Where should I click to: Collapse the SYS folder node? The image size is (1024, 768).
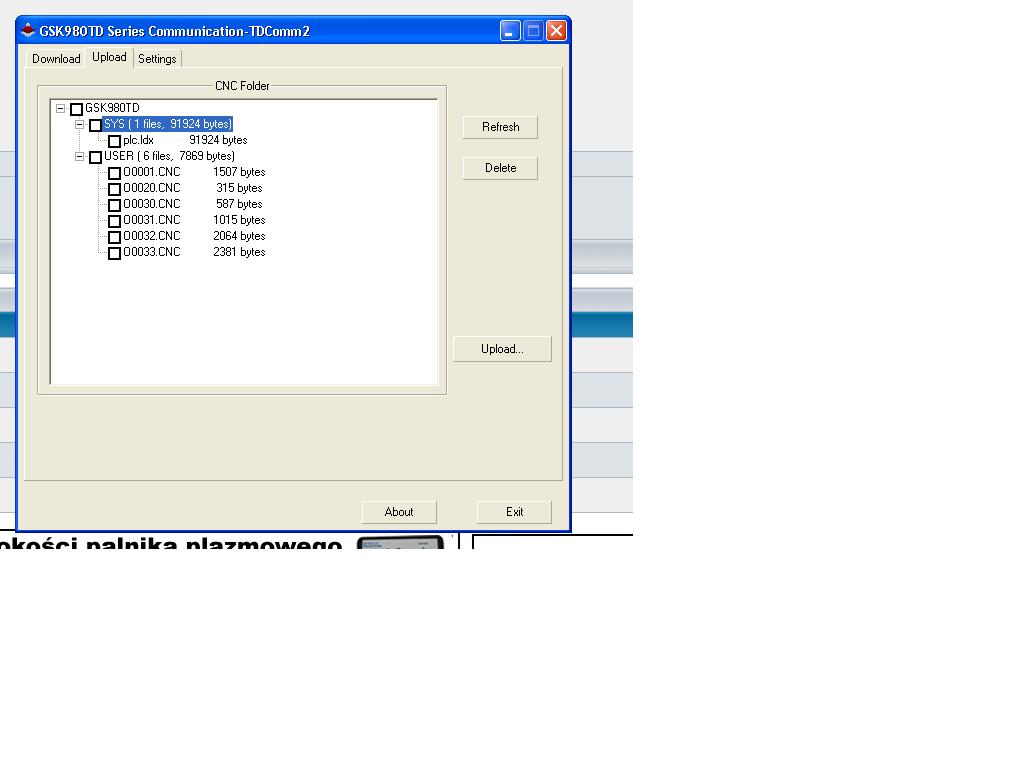click(80, 124)
